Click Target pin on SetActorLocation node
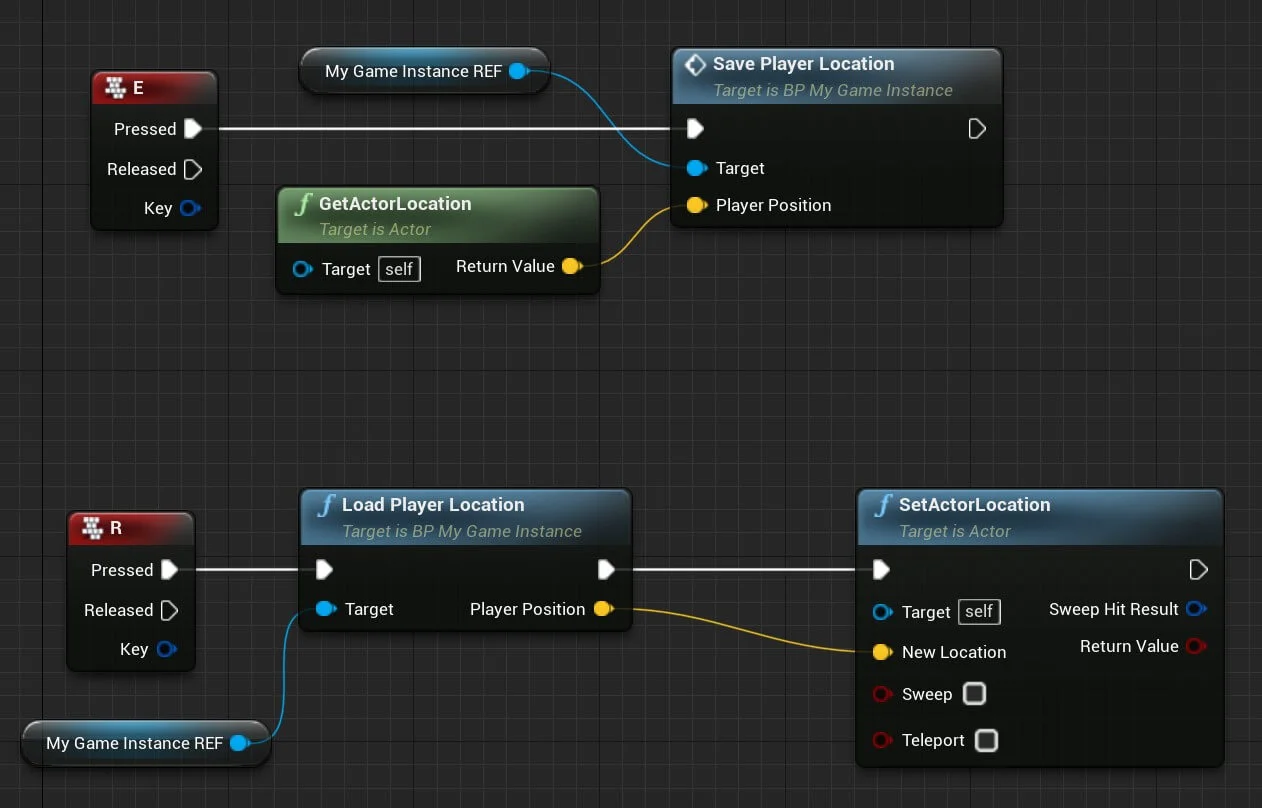 click(x=882, y=612)
